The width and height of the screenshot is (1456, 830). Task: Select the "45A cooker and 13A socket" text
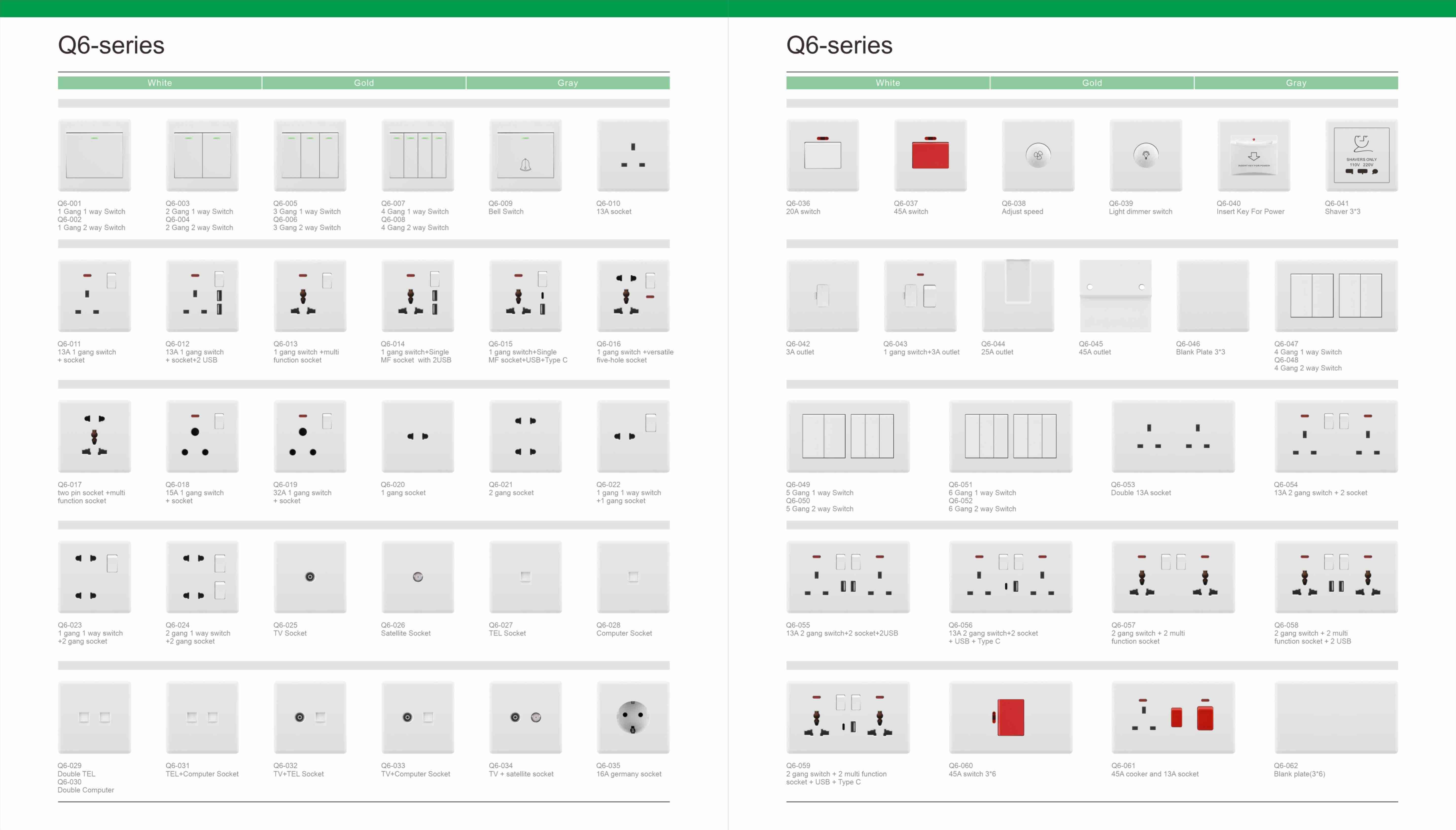point(1154,774)
